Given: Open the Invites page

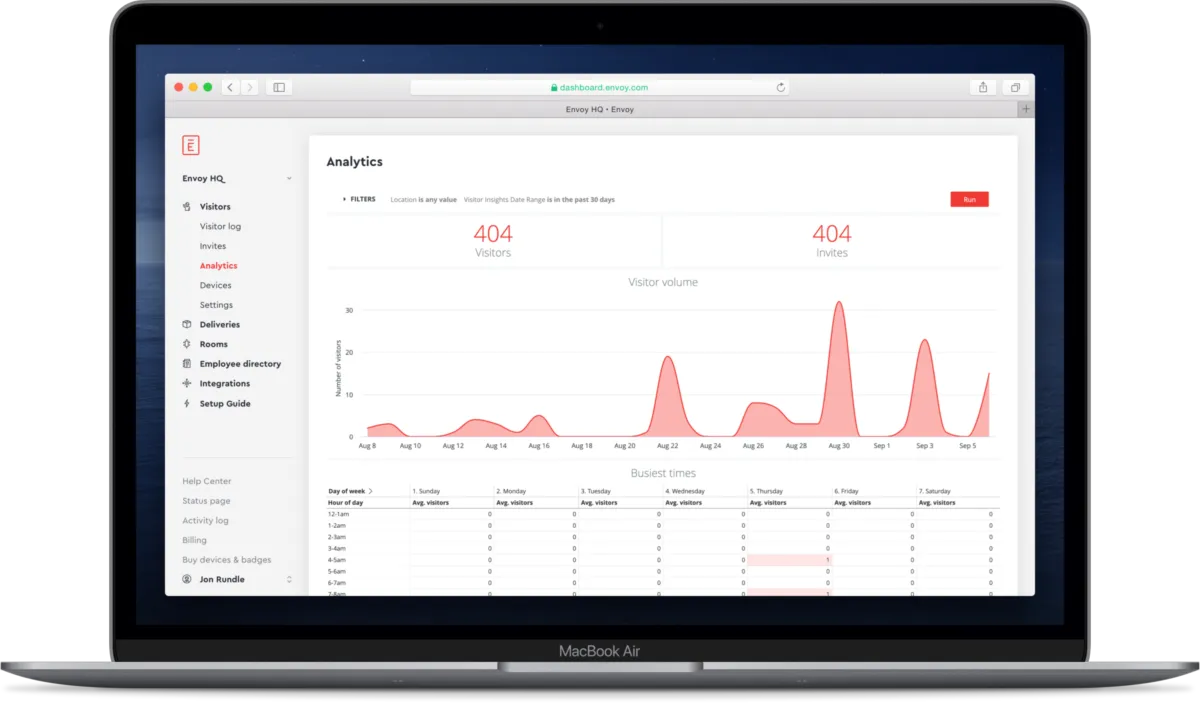Looking at the screenshot, I should pos(213,246).
